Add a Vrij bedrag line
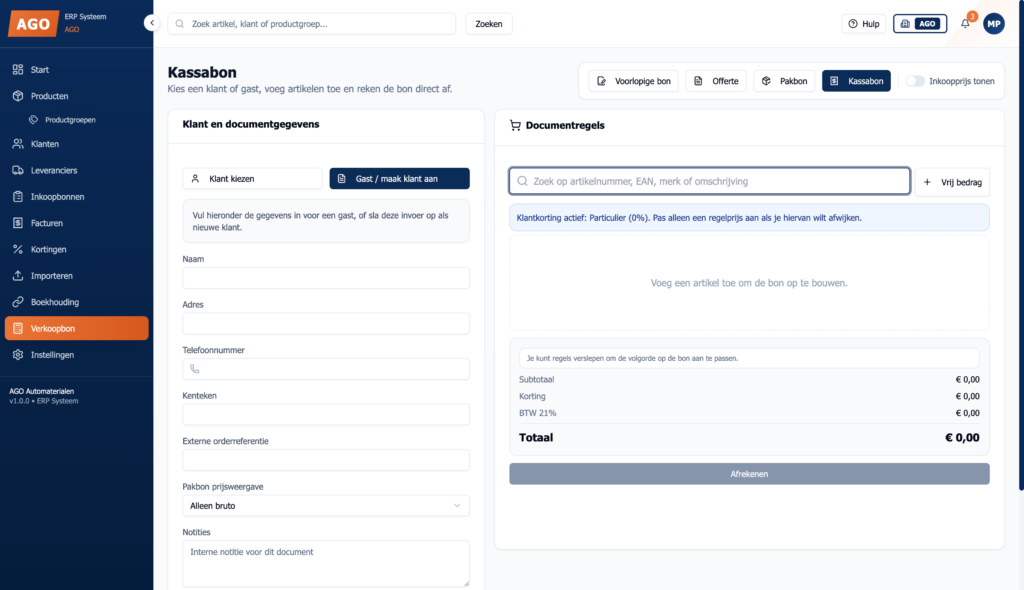The width and height of the screenshot is (1024, 590). click(952, 182)
